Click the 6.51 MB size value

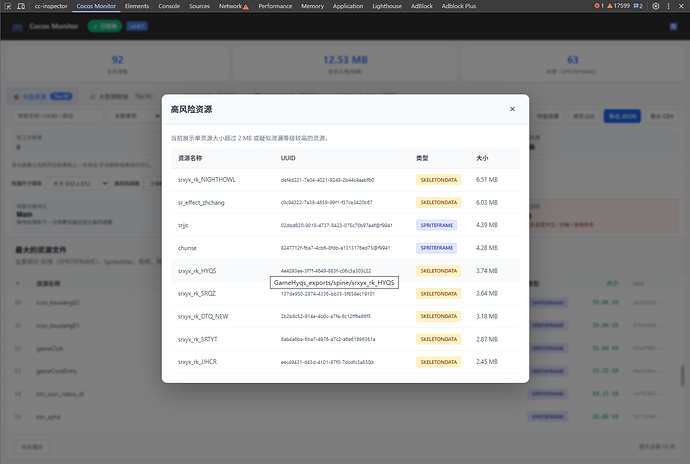(487, 180)
